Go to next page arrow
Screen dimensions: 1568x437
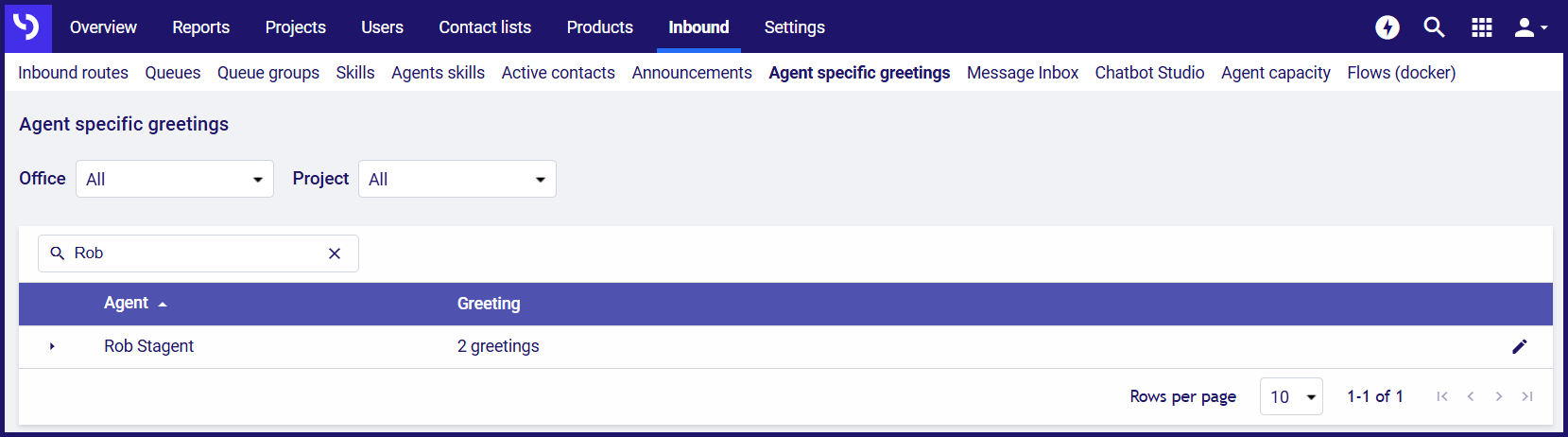[x=1499, y=396]
